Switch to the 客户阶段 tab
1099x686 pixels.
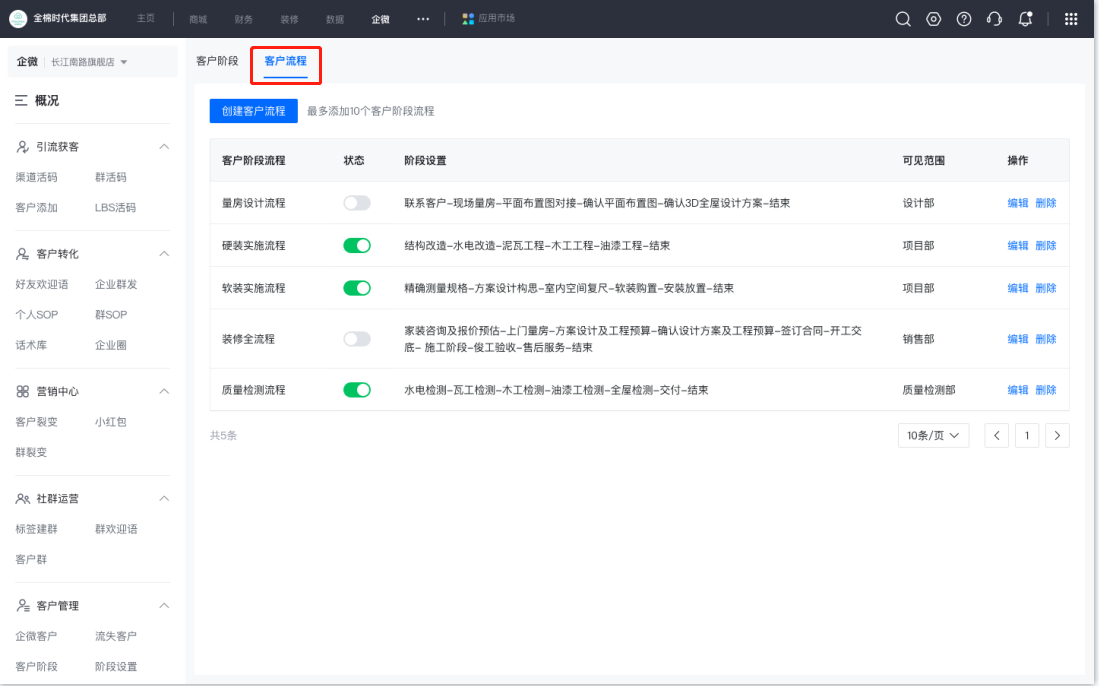217,61
